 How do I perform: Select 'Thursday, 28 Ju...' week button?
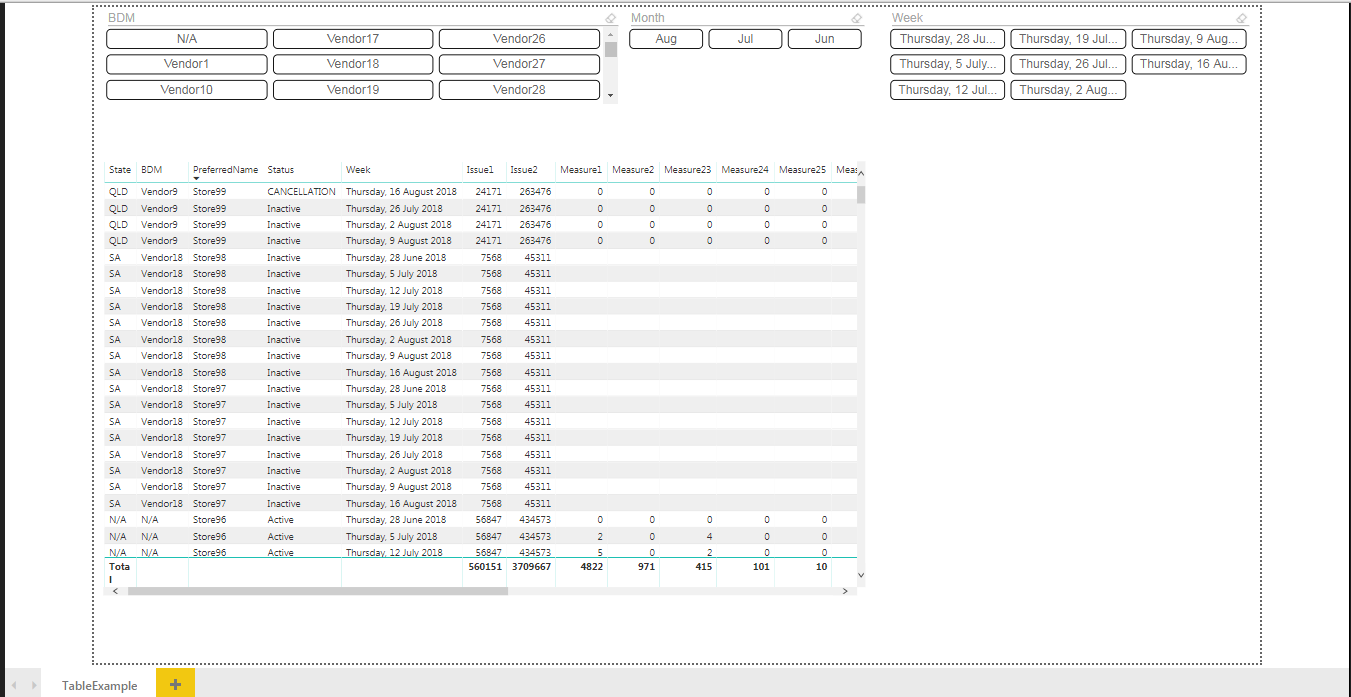948,39
